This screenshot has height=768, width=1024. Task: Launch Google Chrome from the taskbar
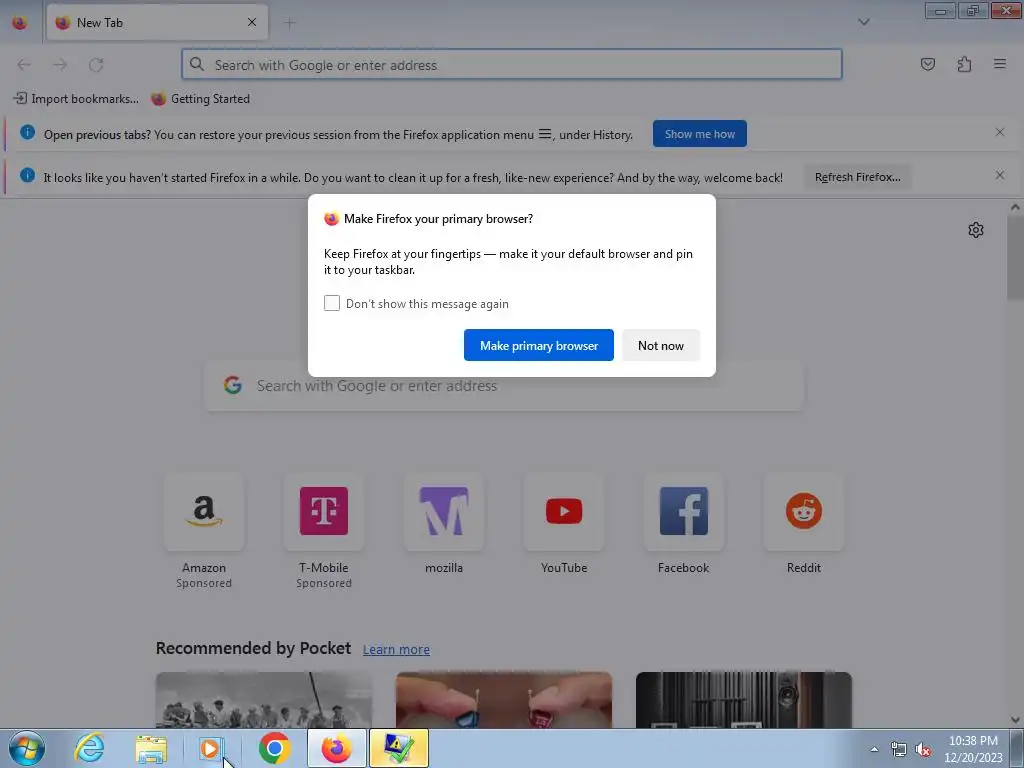tap(274, 748)
